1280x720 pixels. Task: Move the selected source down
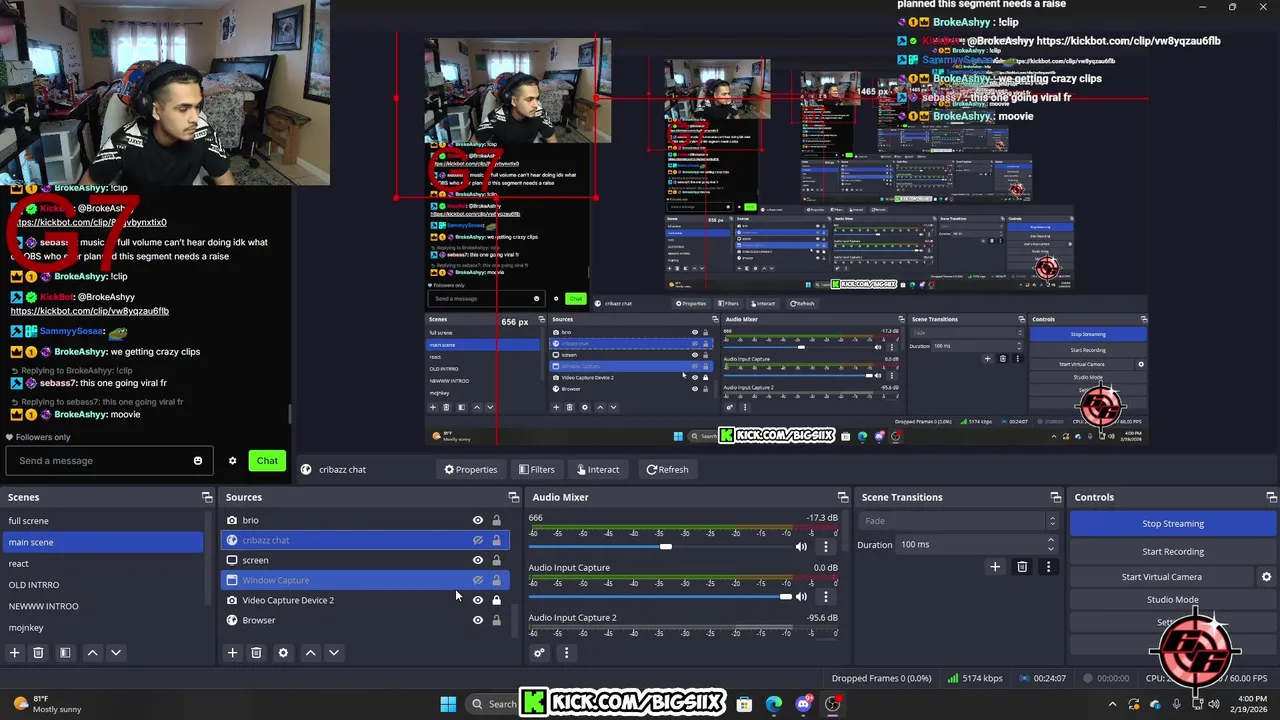[x=334, y=653]
